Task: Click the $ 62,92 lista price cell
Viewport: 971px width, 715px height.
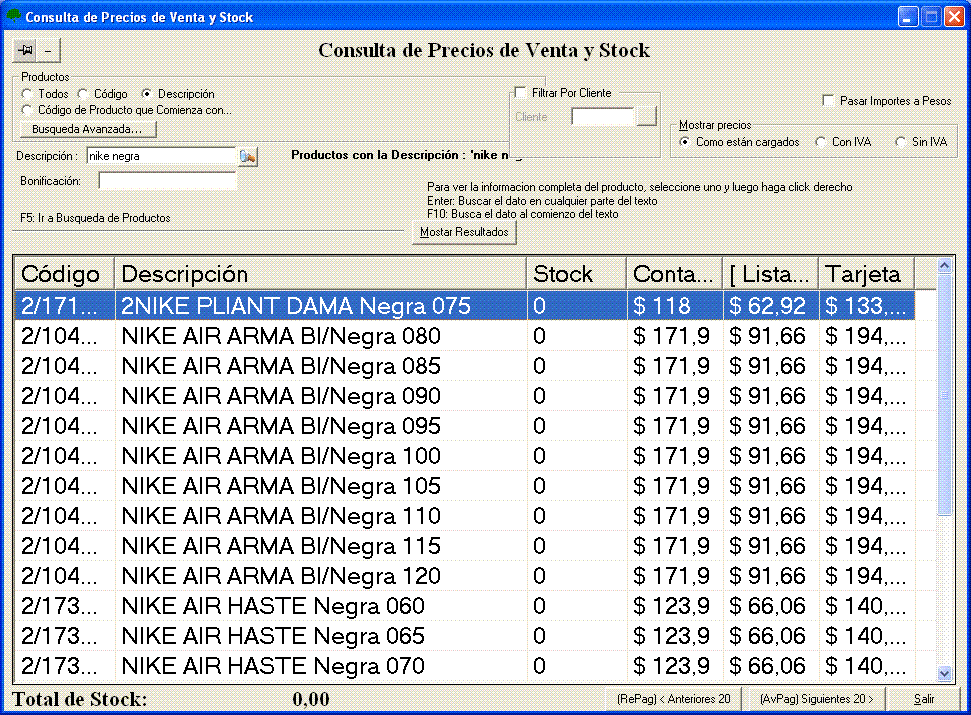Action: click(771, 306)
